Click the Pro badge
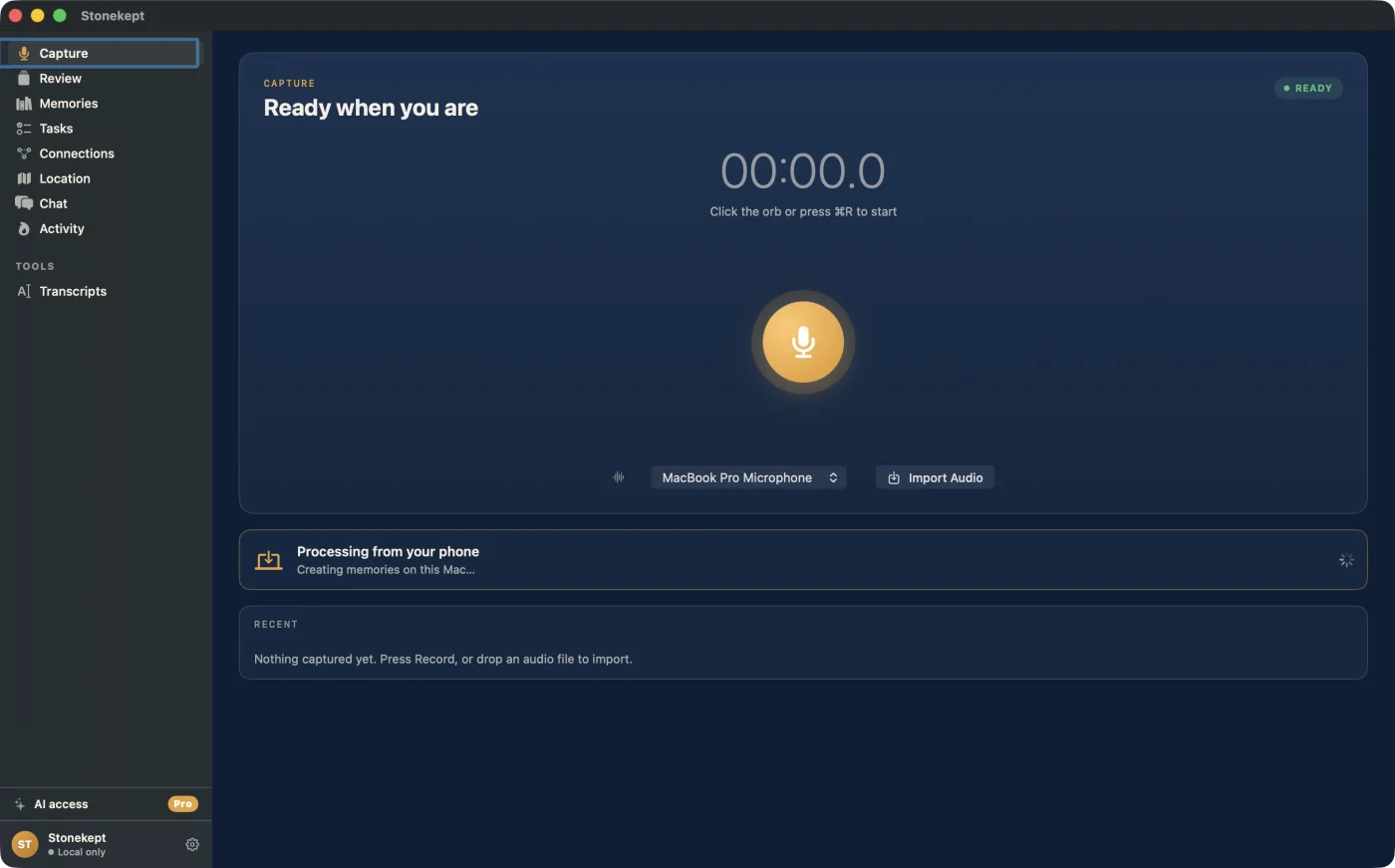The width and height of the screenshot is (1395, 868). pos(182,804)
